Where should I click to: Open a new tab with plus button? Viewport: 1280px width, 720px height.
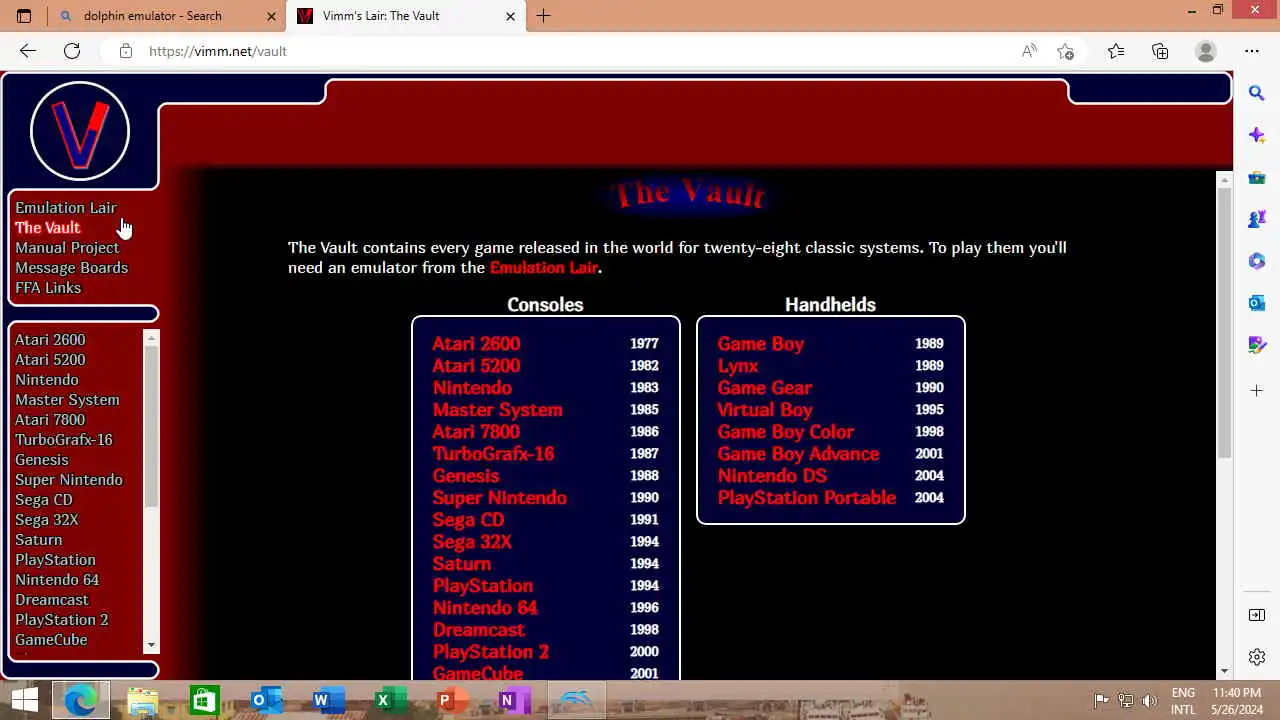(543, 16)
